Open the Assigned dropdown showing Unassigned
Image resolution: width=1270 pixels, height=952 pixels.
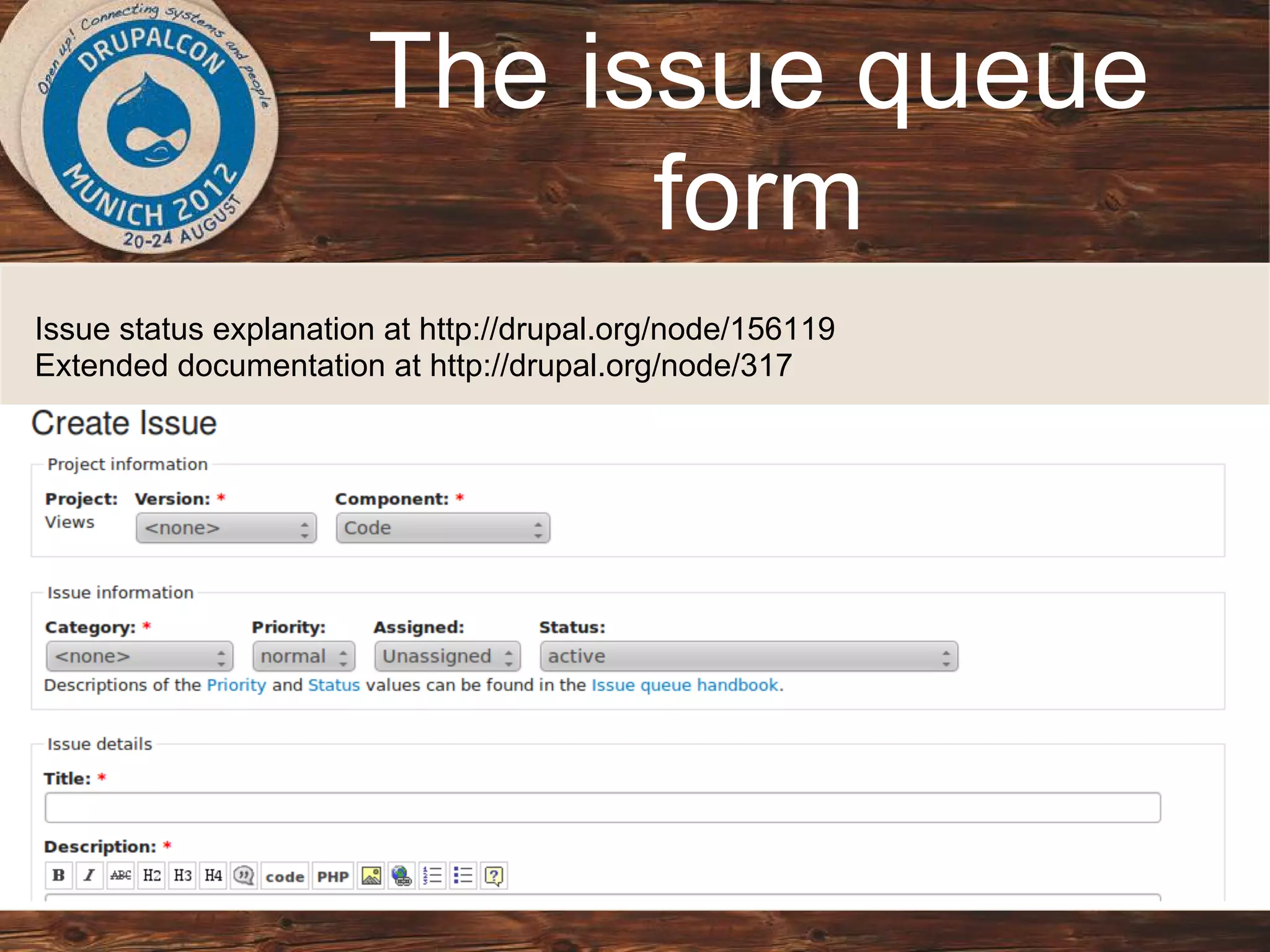point(447,656)
